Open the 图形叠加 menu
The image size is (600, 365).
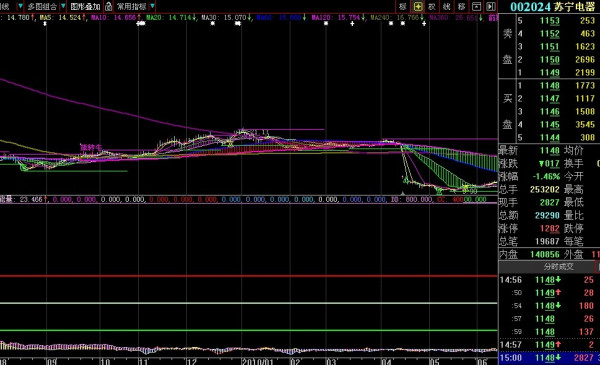pyautogui.click(x=85, y=7)
